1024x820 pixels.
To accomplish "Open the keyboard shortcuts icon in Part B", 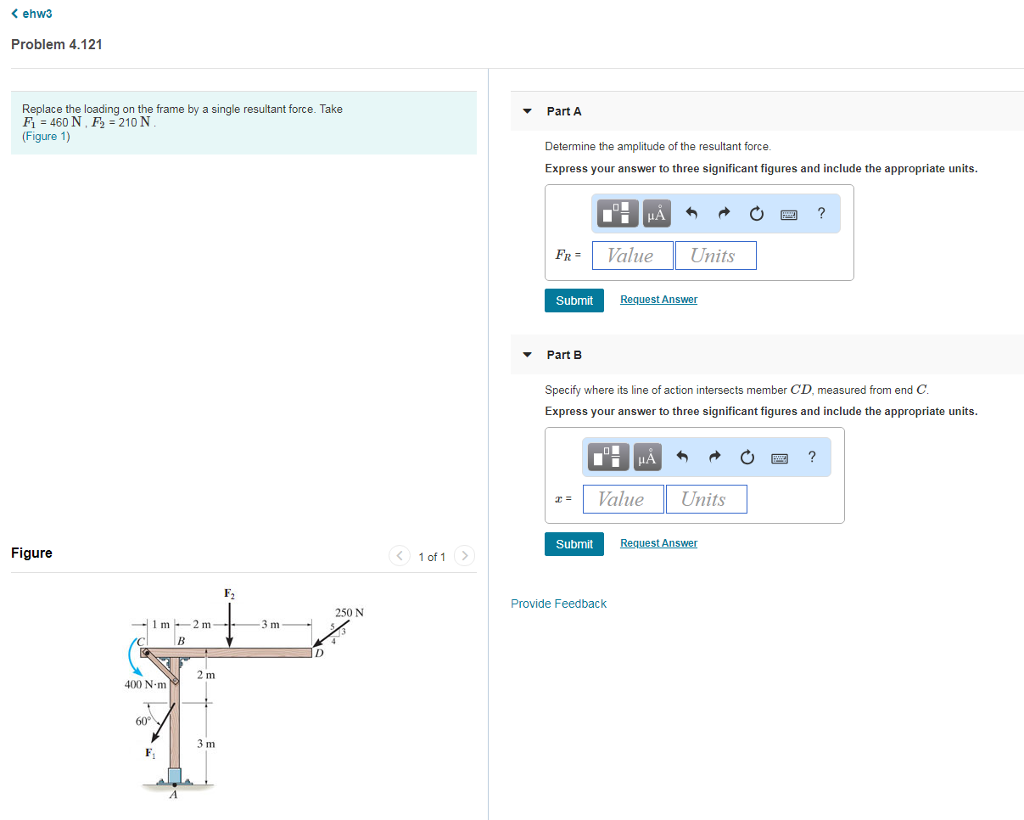I will (780, 456).
